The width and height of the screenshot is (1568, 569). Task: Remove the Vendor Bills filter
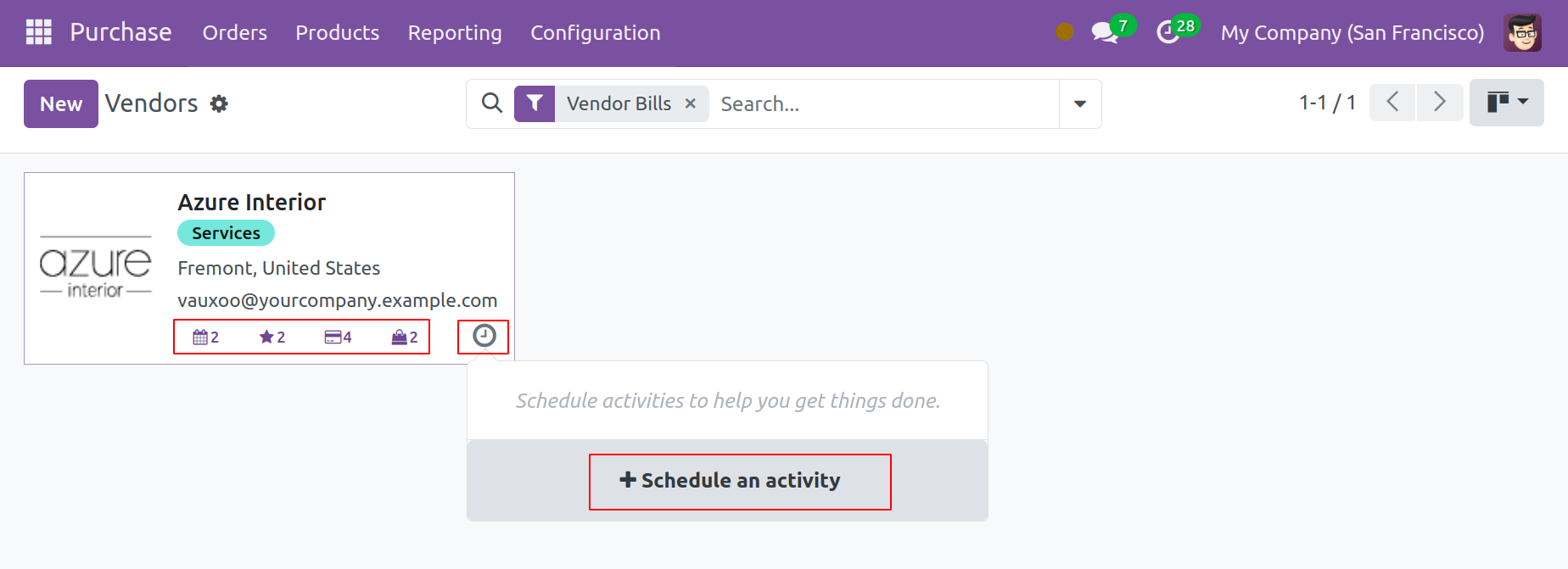(x=691, y=103)
